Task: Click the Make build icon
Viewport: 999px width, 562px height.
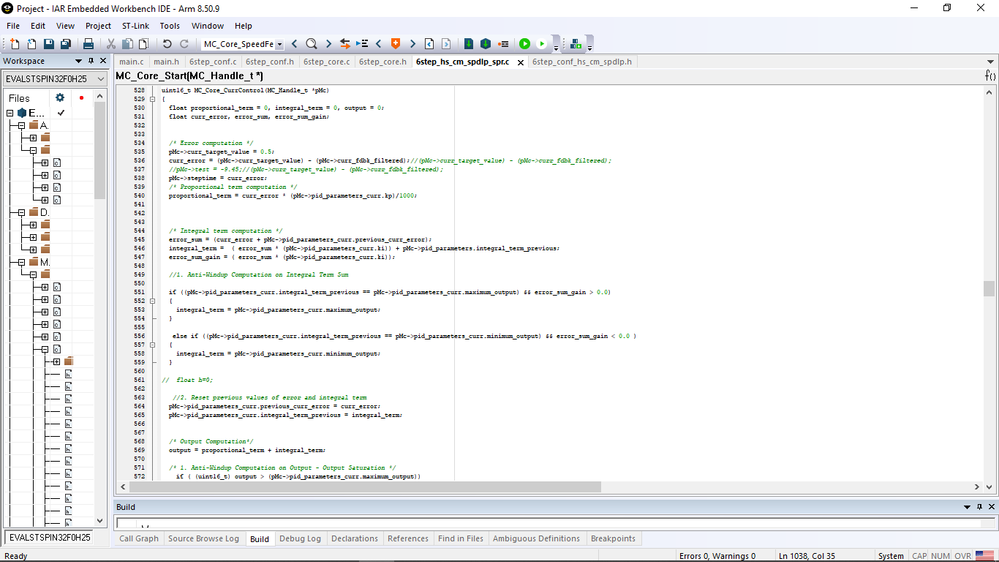Action: pyautogui.click(x=485, y=44)
